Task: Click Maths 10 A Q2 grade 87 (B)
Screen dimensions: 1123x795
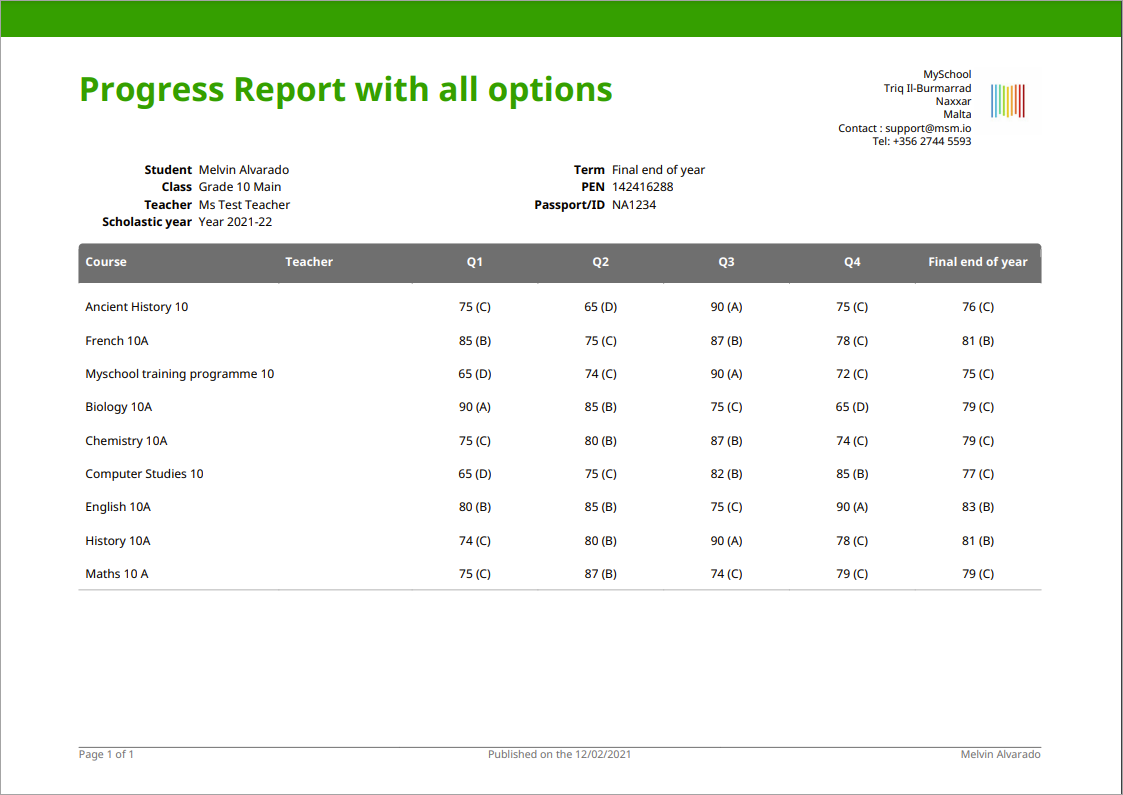Action: pos(600,574)
